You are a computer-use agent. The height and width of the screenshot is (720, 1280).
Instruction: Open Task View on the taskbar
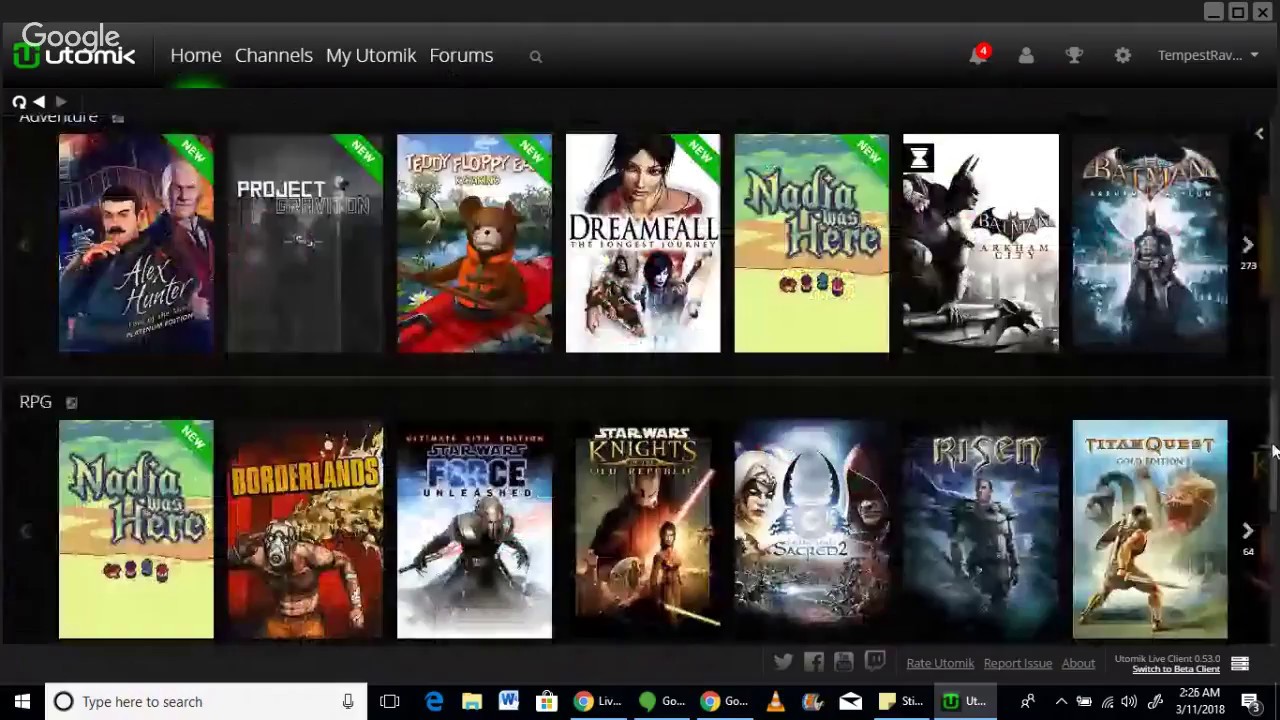click(x=390, y=701)
